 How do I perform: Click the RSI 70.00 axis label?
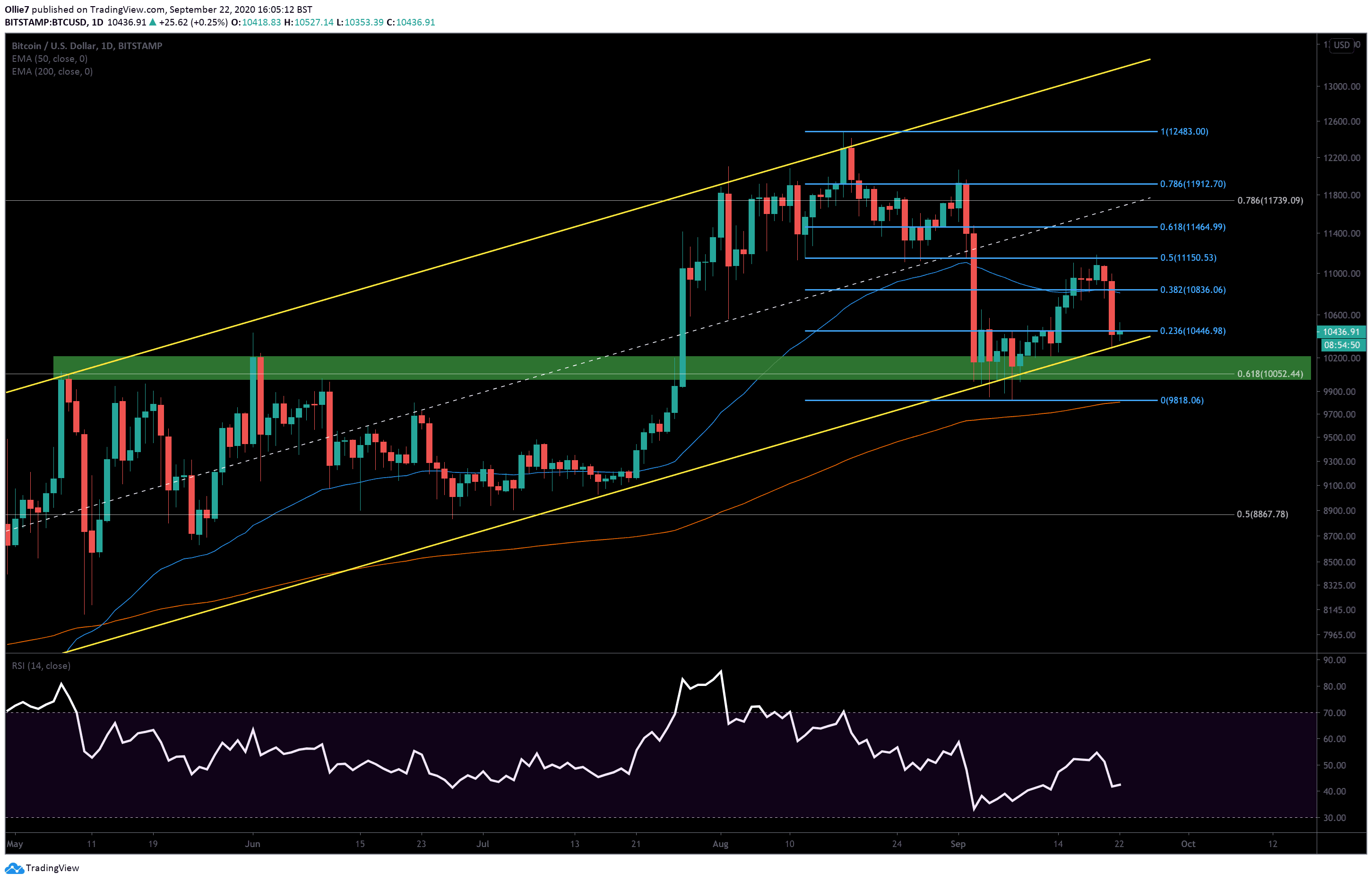pos(1335,713)
